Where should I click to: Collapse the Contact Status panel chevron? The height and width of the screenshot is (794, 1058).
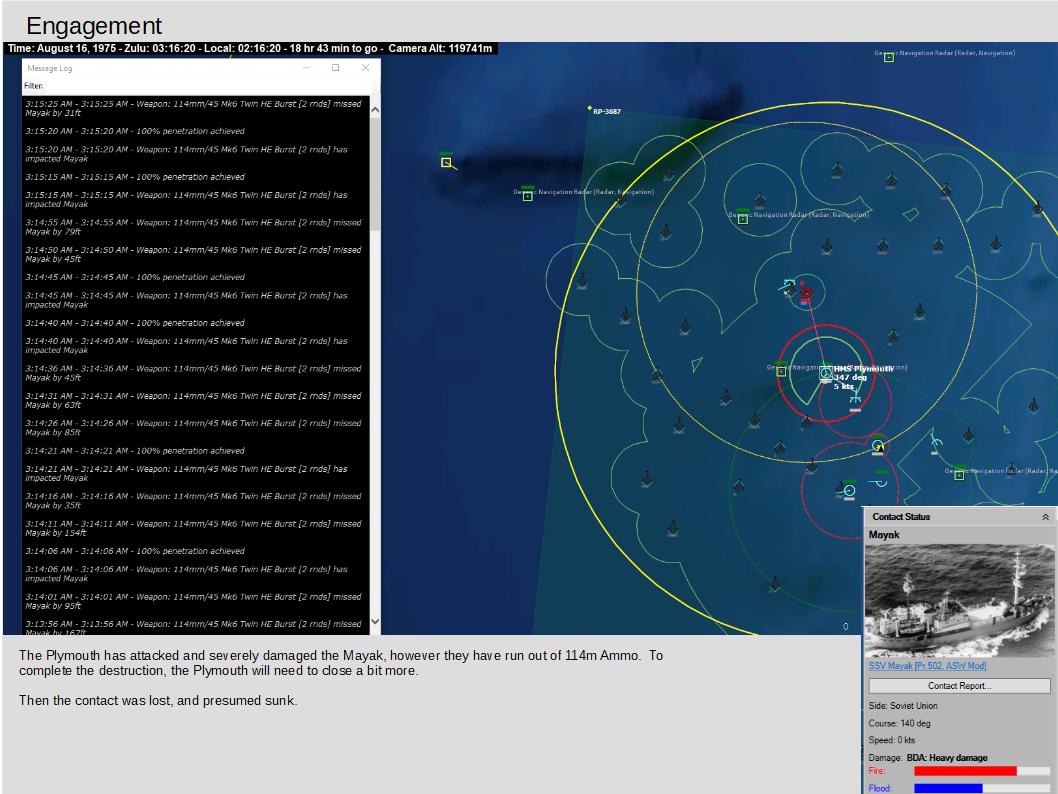coord(1045,517)
